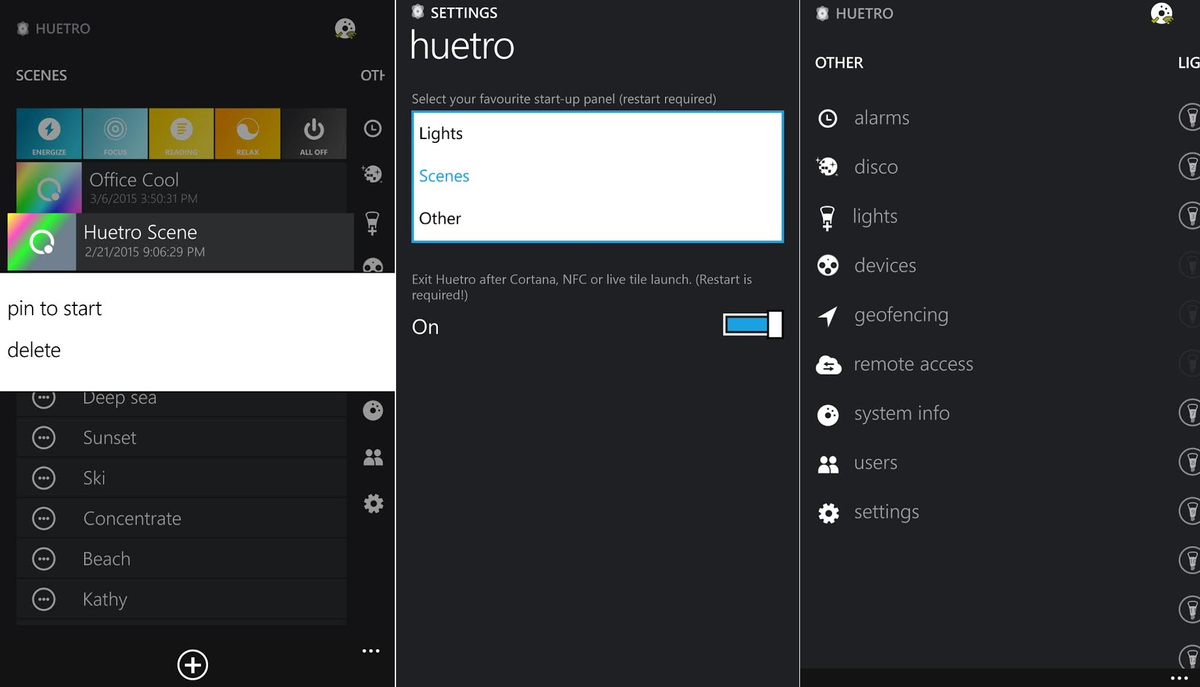Select the settings gear icon
Viewport: 1200px width, 687px height.
pyautogui.click(x=828, y=512)
